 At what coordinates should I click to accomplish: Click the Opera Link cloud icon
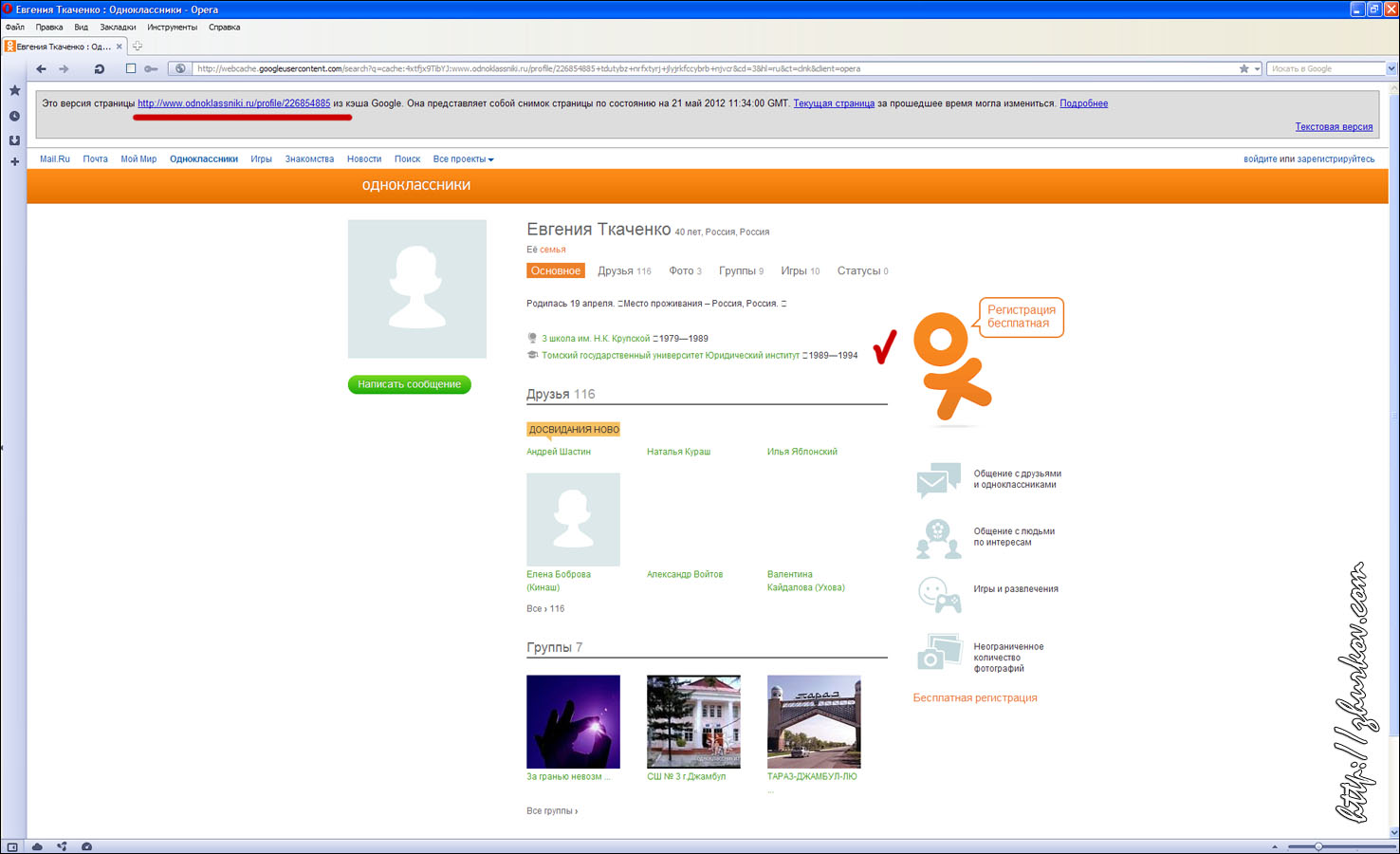(37, 846)
